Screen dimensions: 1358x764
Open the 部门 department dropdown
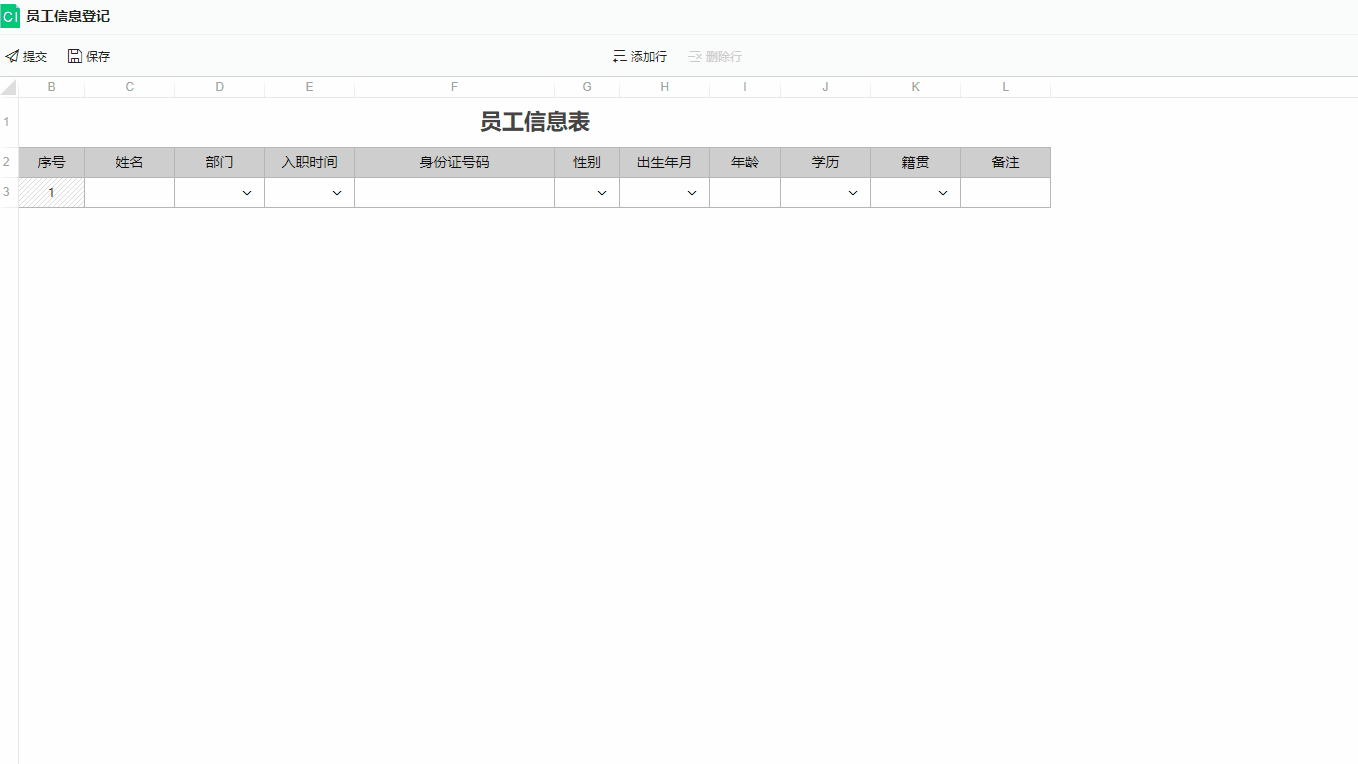pos(245,192)
